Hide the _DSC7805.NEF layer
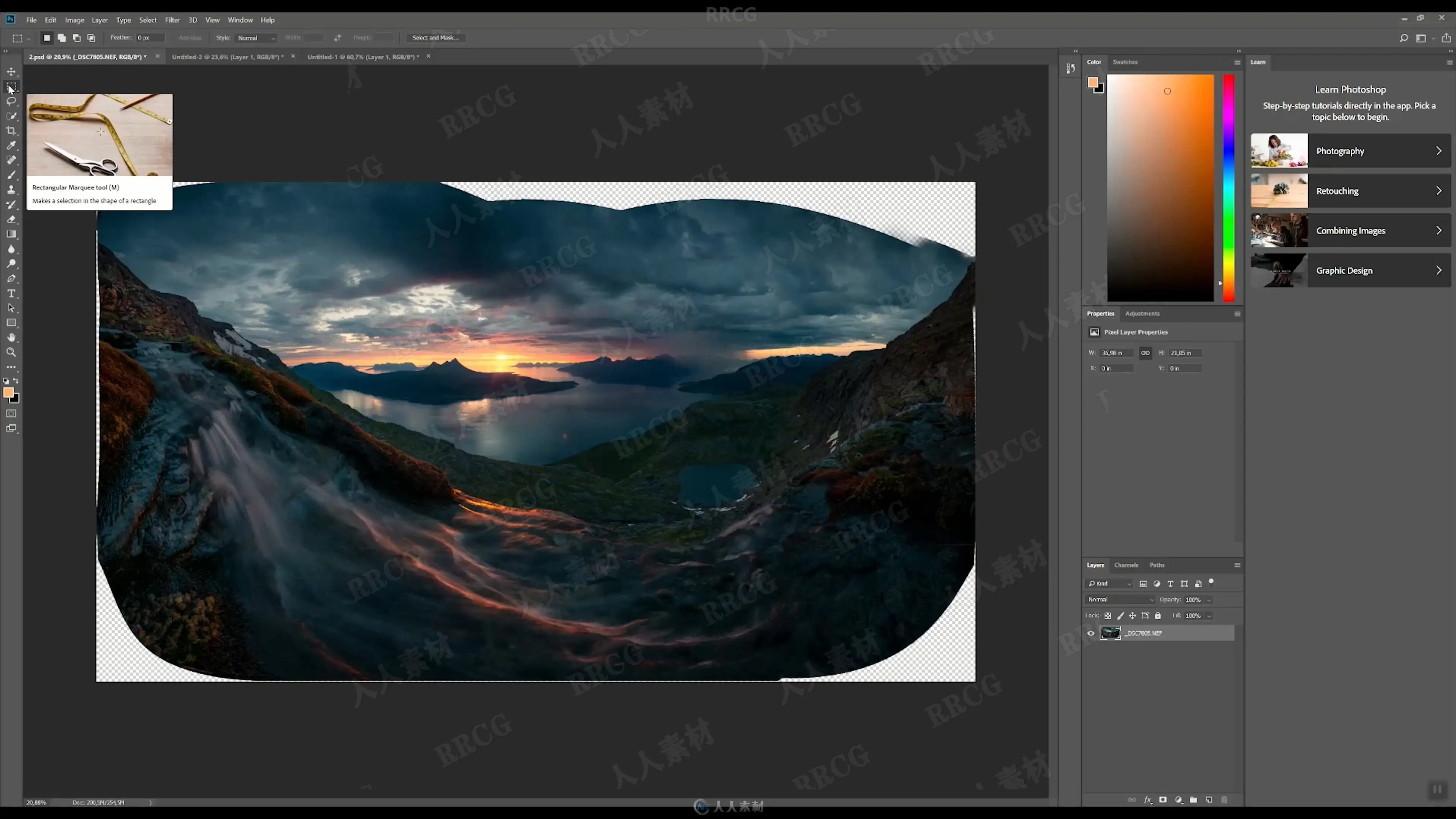The height and width of the screenshot is (819, 1456). [x=1091, y=633]
